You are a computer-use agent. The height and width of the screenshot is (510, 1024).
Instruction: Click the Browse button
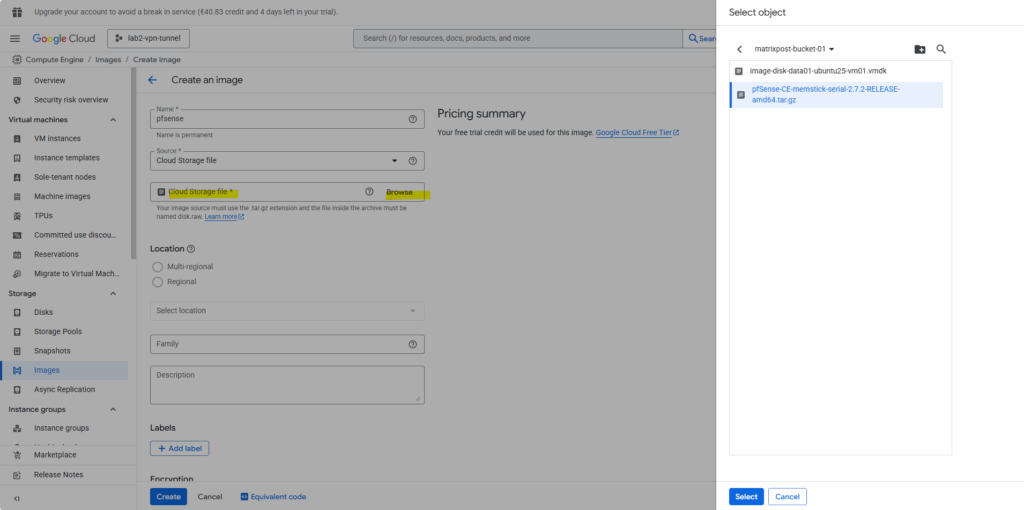(399, 192)
